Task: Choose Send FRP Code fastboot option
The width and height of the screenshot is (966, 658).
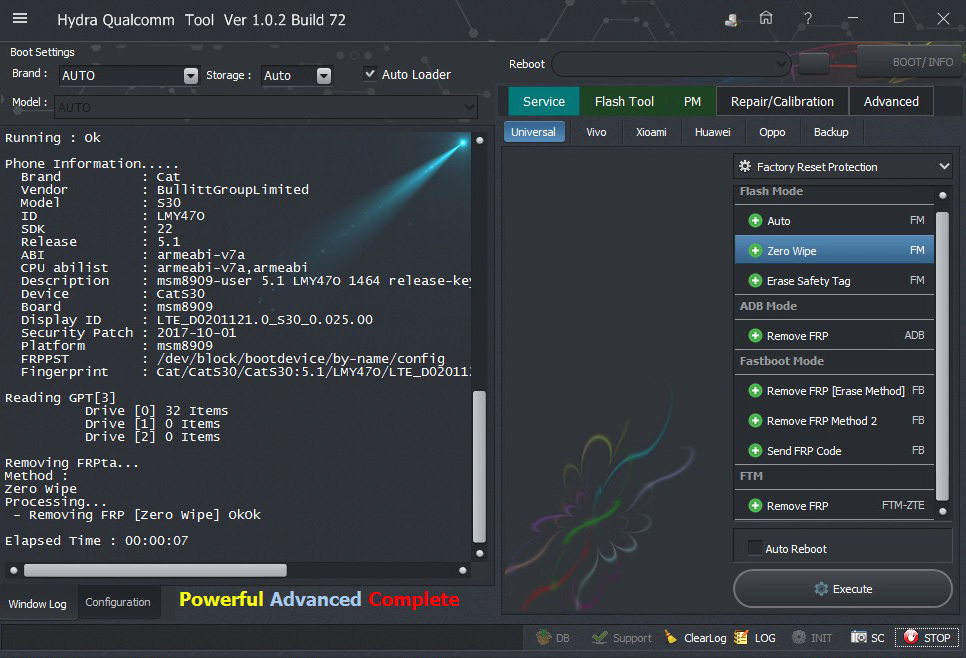Action: click(834, 451)
